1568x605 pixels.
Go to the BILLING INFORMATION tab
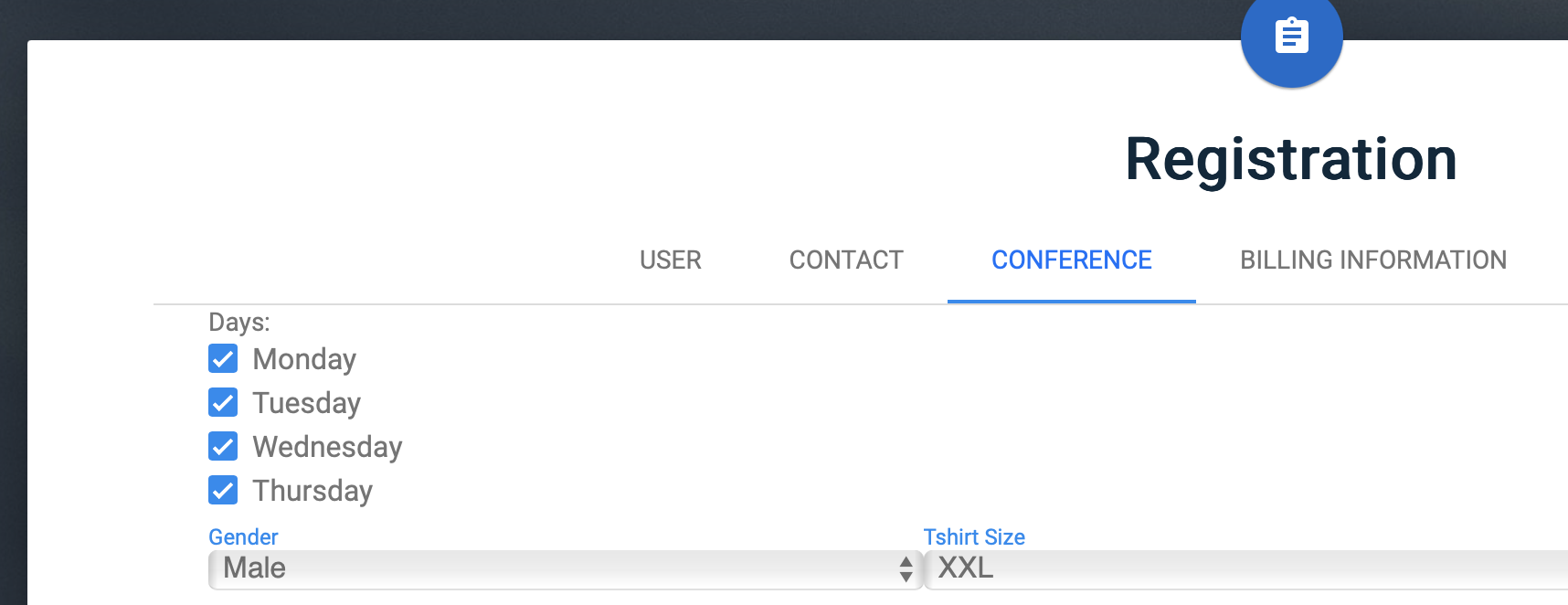click(x=1373, y=260)
